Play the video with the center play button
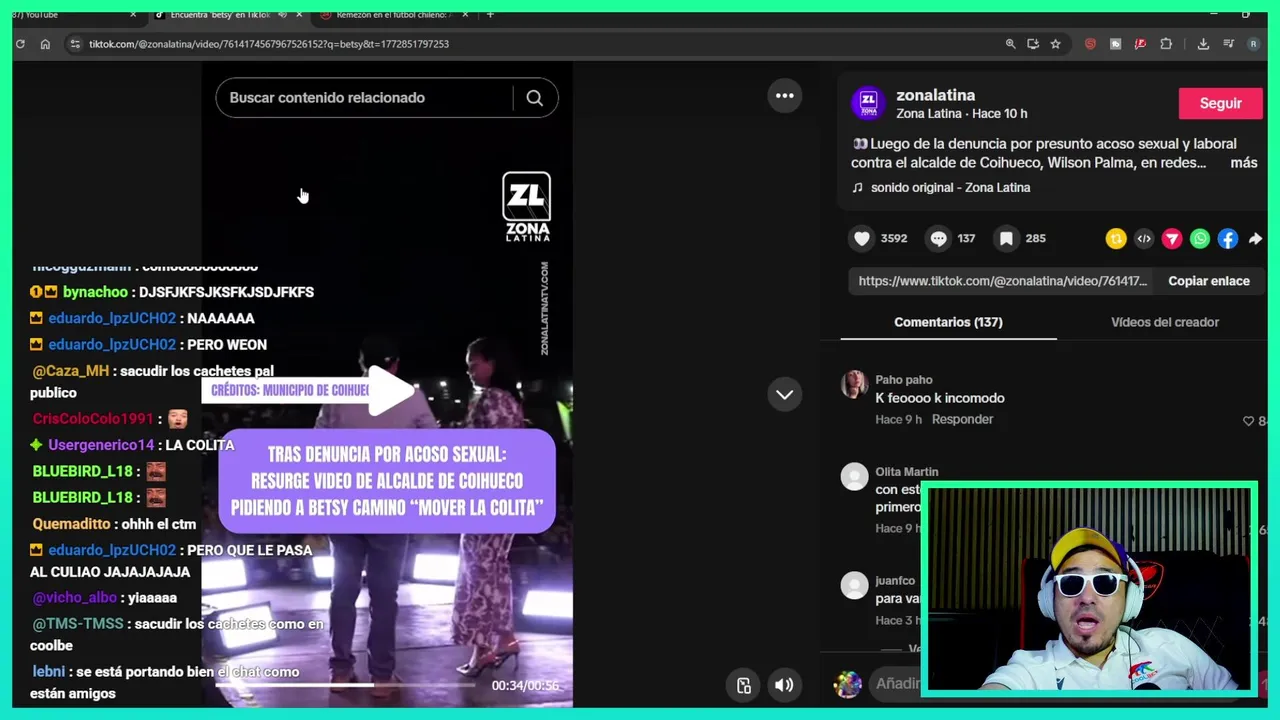Image resolution: width=1280 pixels, height=720 pixels. (x=391, y=389)
